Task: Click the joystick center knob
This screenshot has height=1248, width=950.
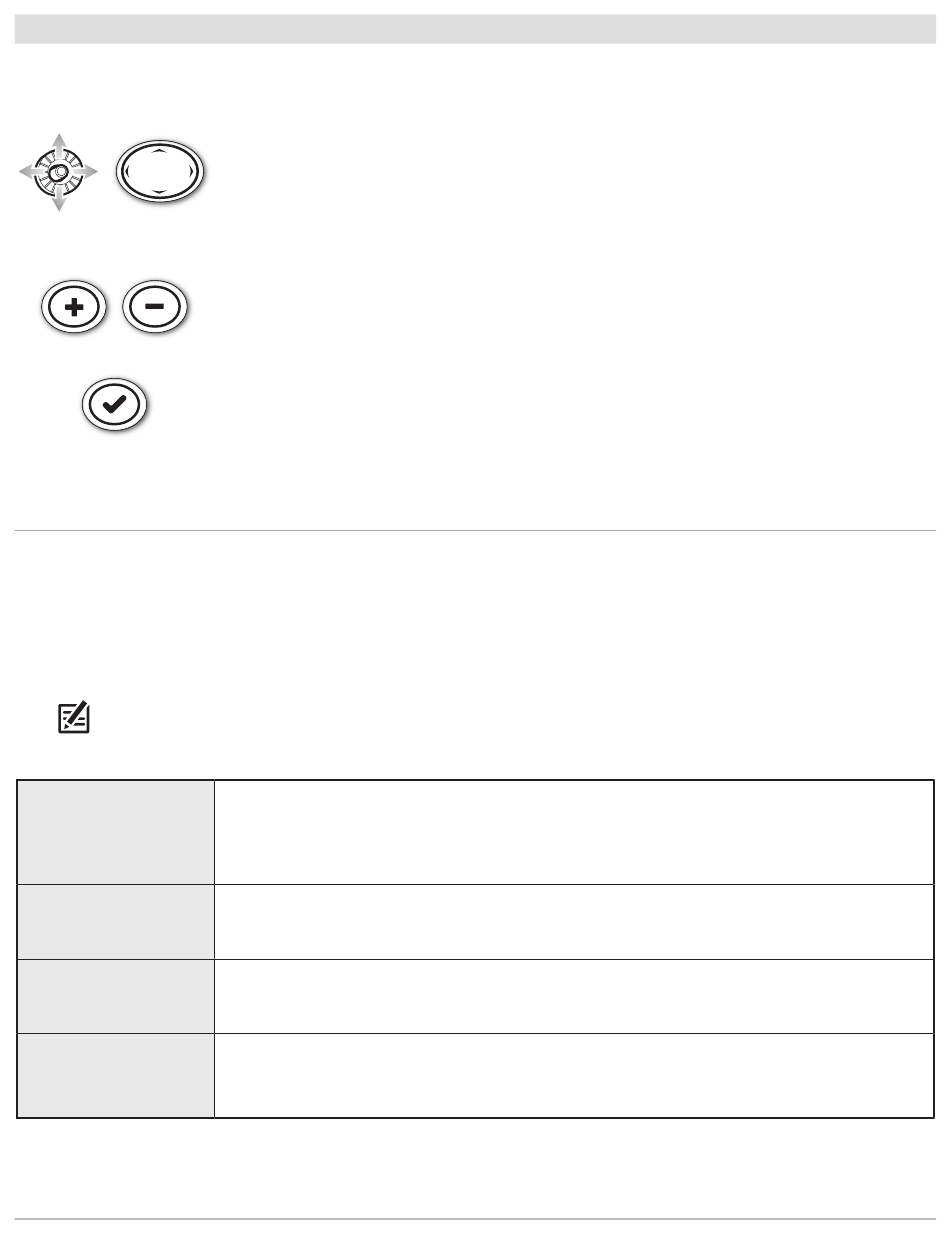Action: pos(58,172)
